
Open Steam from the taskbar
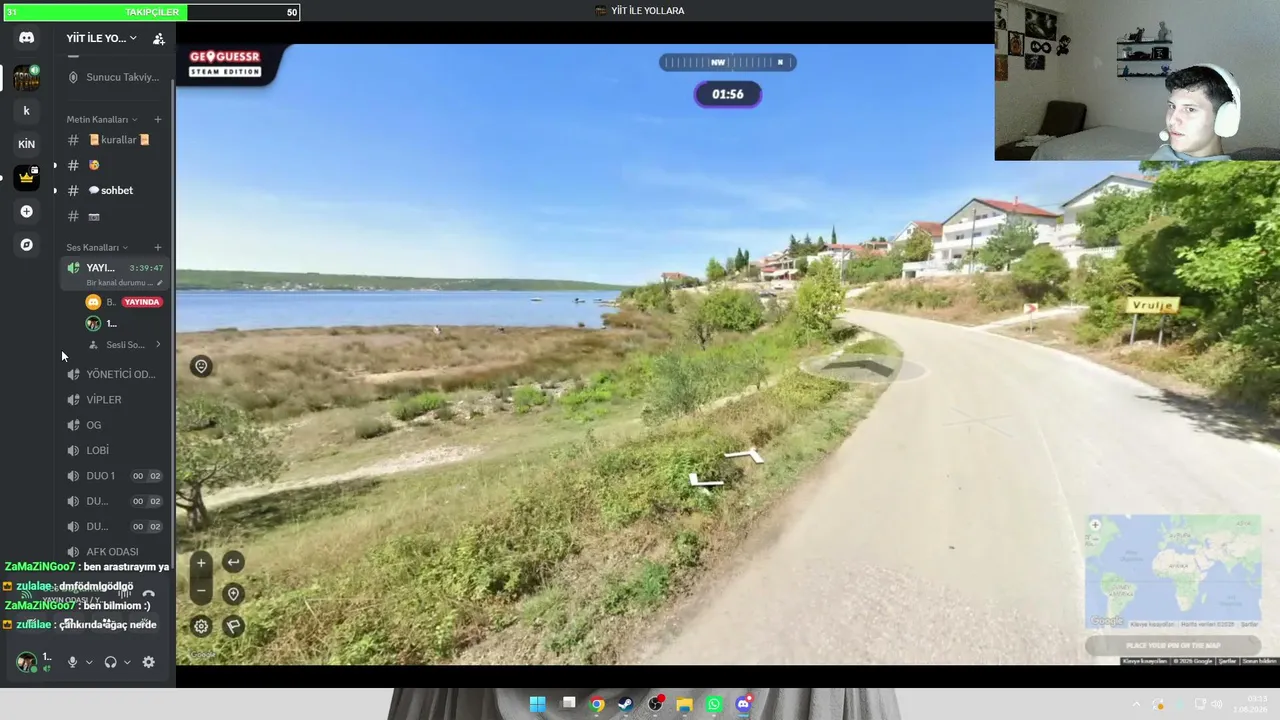tap(626, 704)
